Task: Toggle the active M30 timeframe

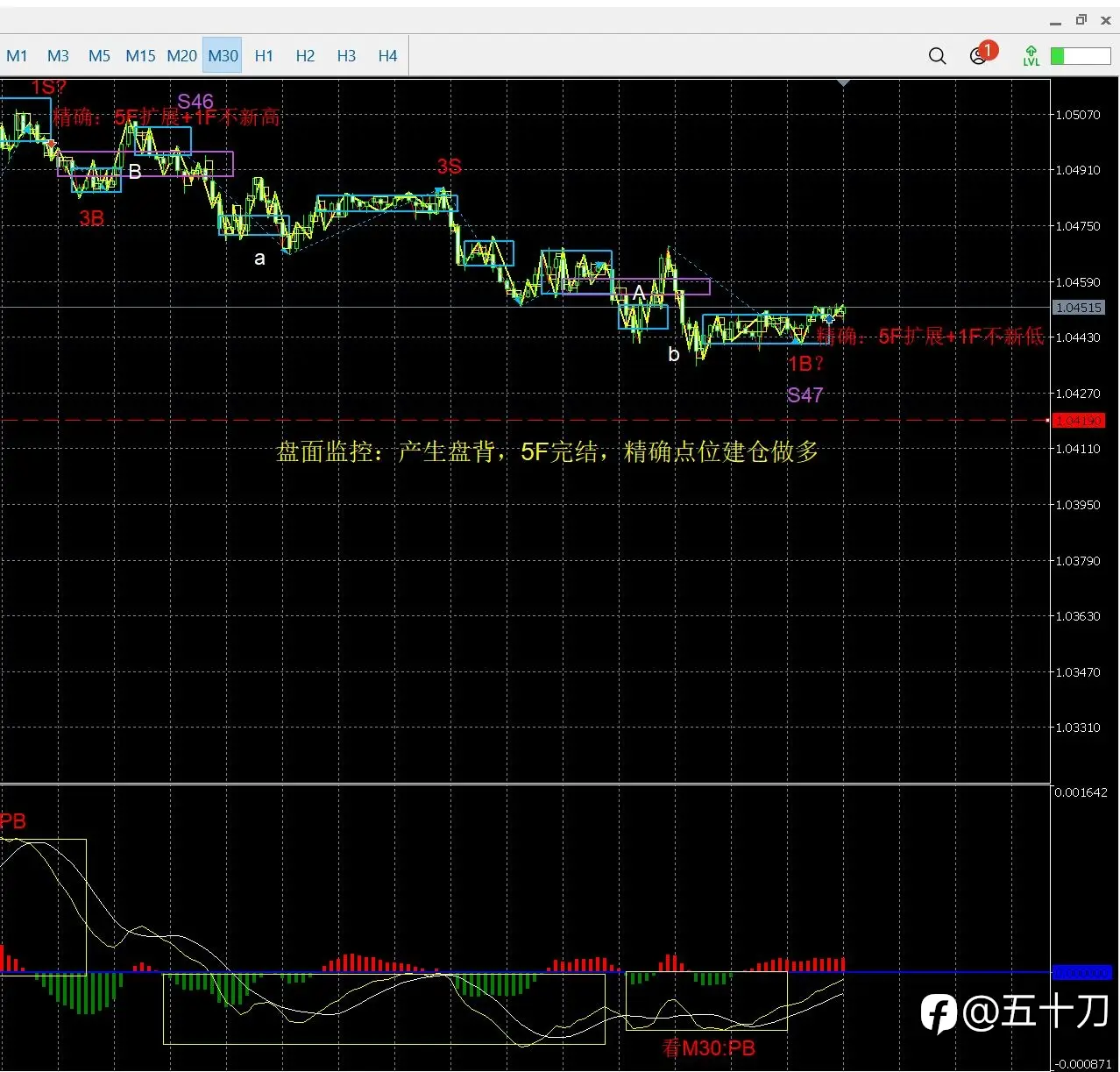Action: [223, 56]
